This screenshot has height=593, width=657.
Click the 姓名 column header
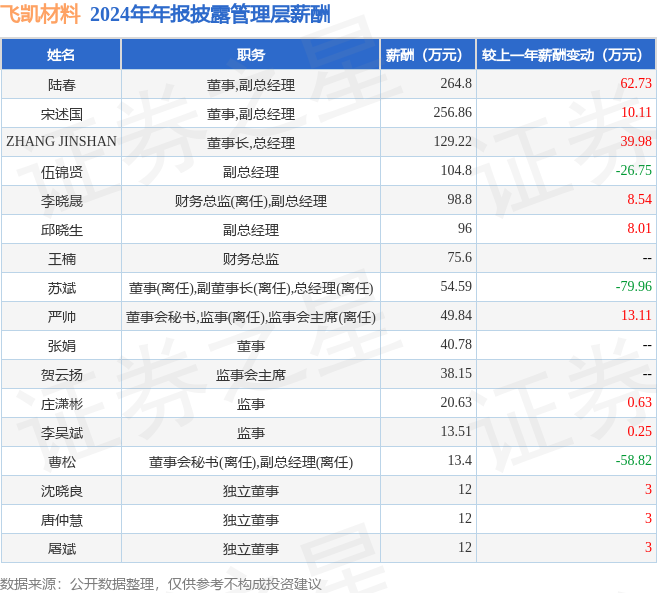(x=61, y=54)
